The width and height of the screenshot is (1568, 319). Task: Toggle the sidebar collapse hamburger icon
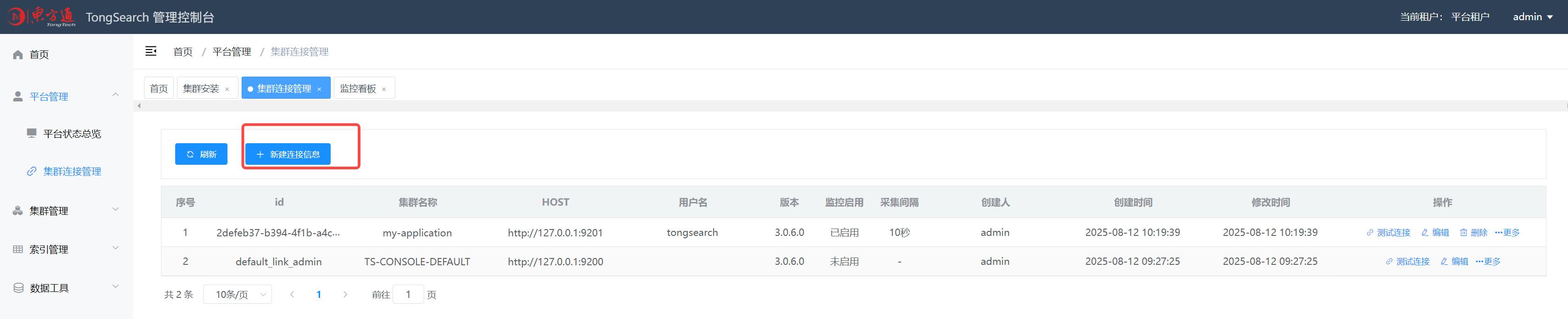tap(151, 51)
